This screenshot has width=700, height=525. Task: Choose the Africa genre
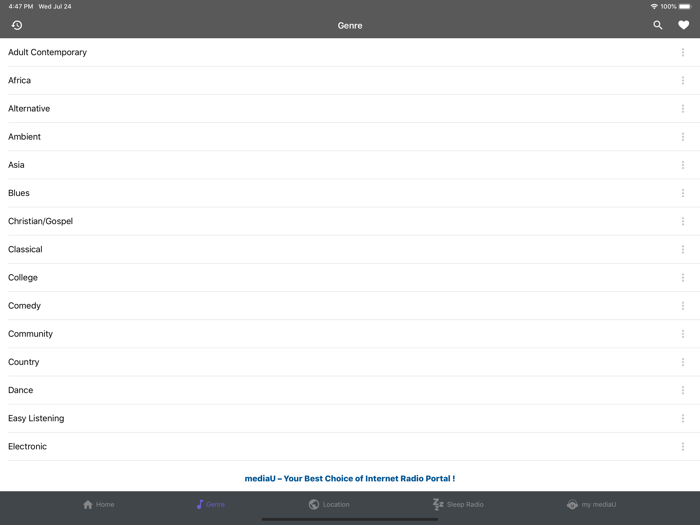click(x=350, y=80)
